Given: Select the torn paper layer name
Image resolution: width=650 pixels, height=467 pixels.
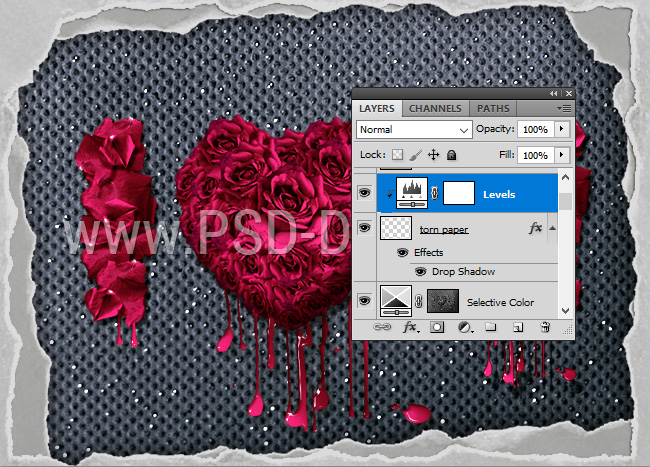Looking at the screenshot, I should [444, 230].
